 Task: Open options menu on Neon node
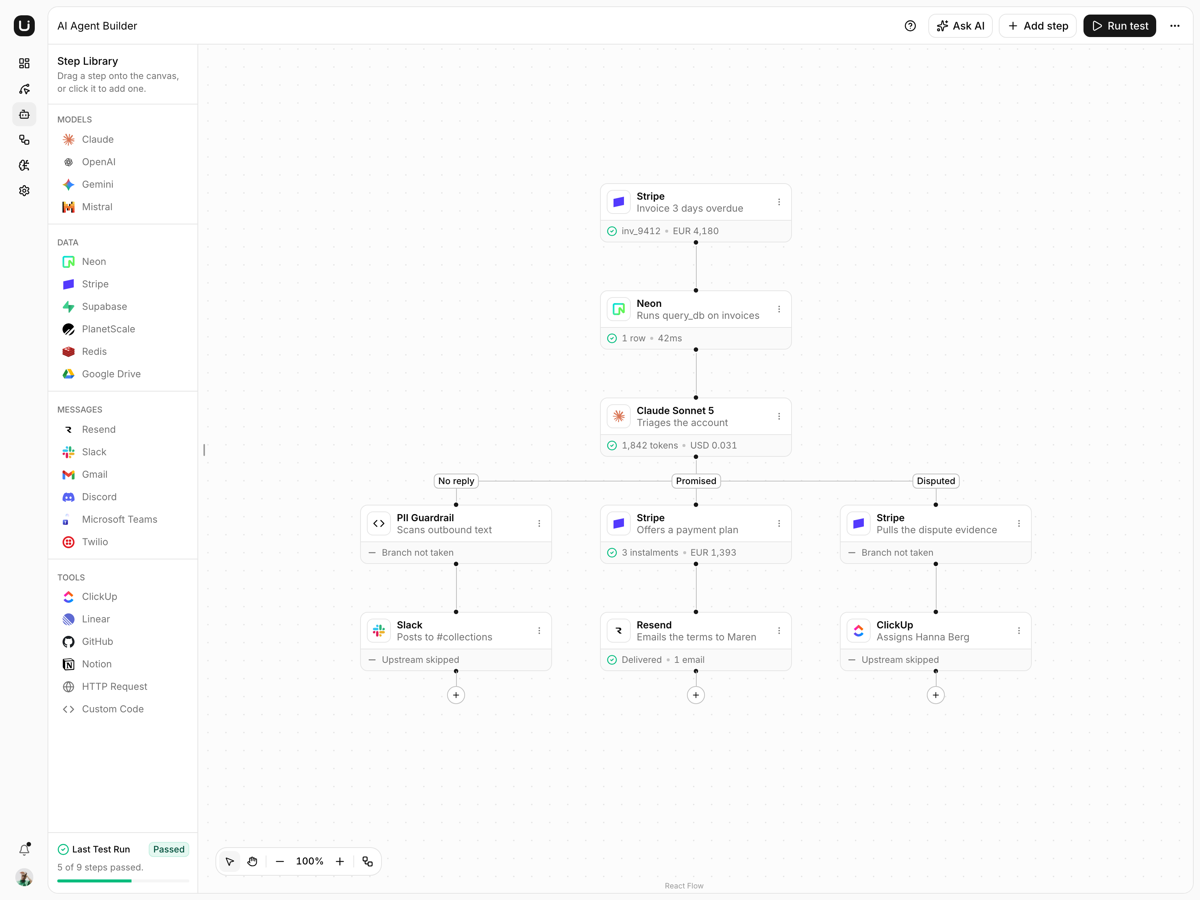click(x=779, y=310)
